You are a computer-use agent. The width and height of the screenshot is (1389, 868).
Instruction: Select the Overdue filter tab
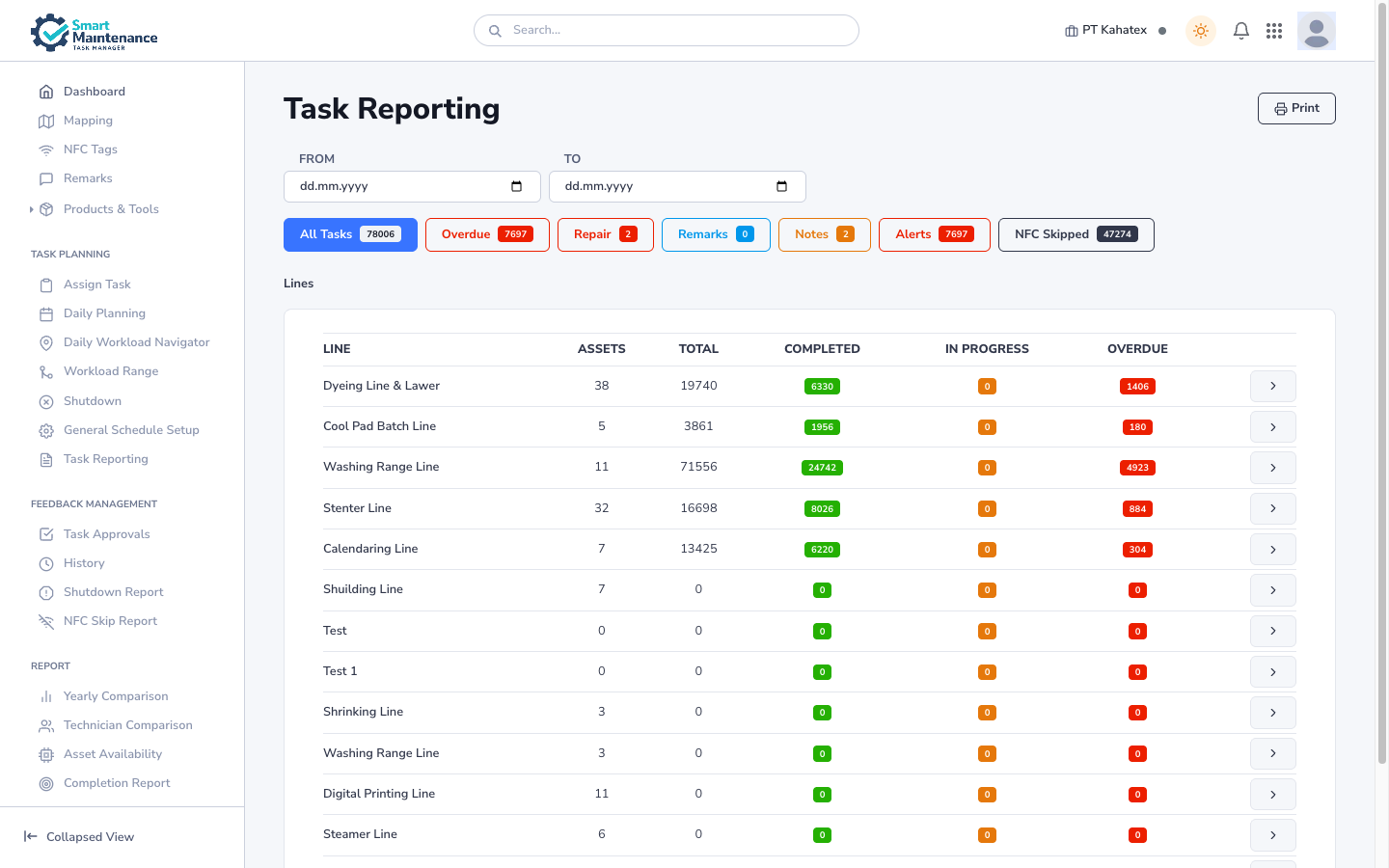click(486, 234)
